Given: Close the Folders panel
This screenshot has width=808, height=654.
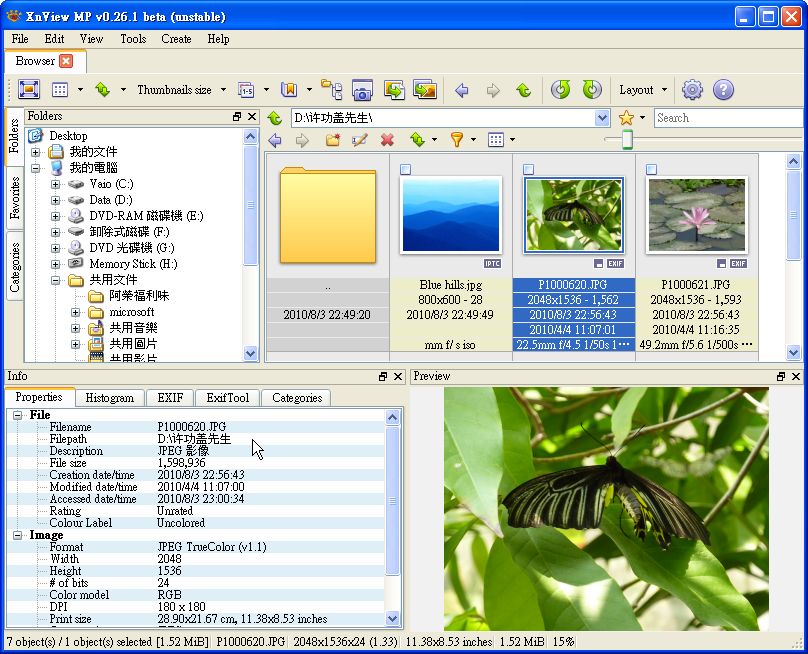Looking at the screenshot, I should click(x=252, y=116).
